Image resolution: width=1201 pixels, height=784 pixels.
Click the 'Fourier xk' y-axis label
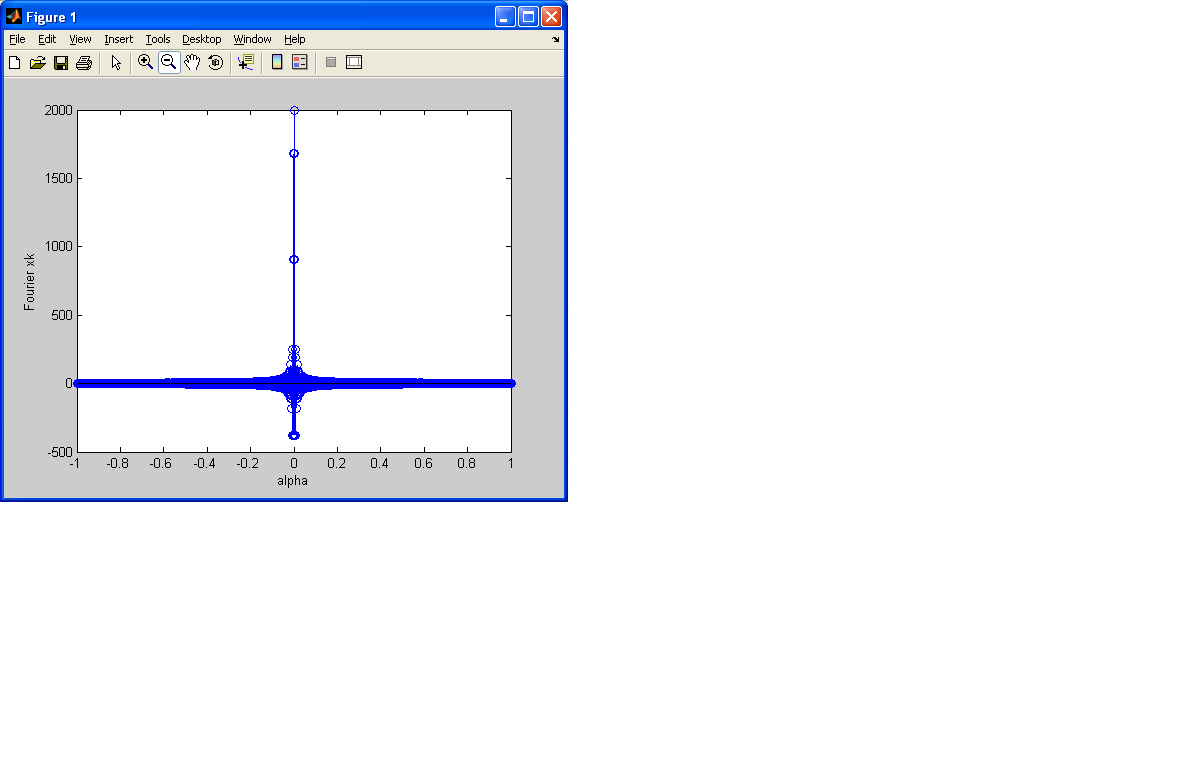(x=30, y=281)
